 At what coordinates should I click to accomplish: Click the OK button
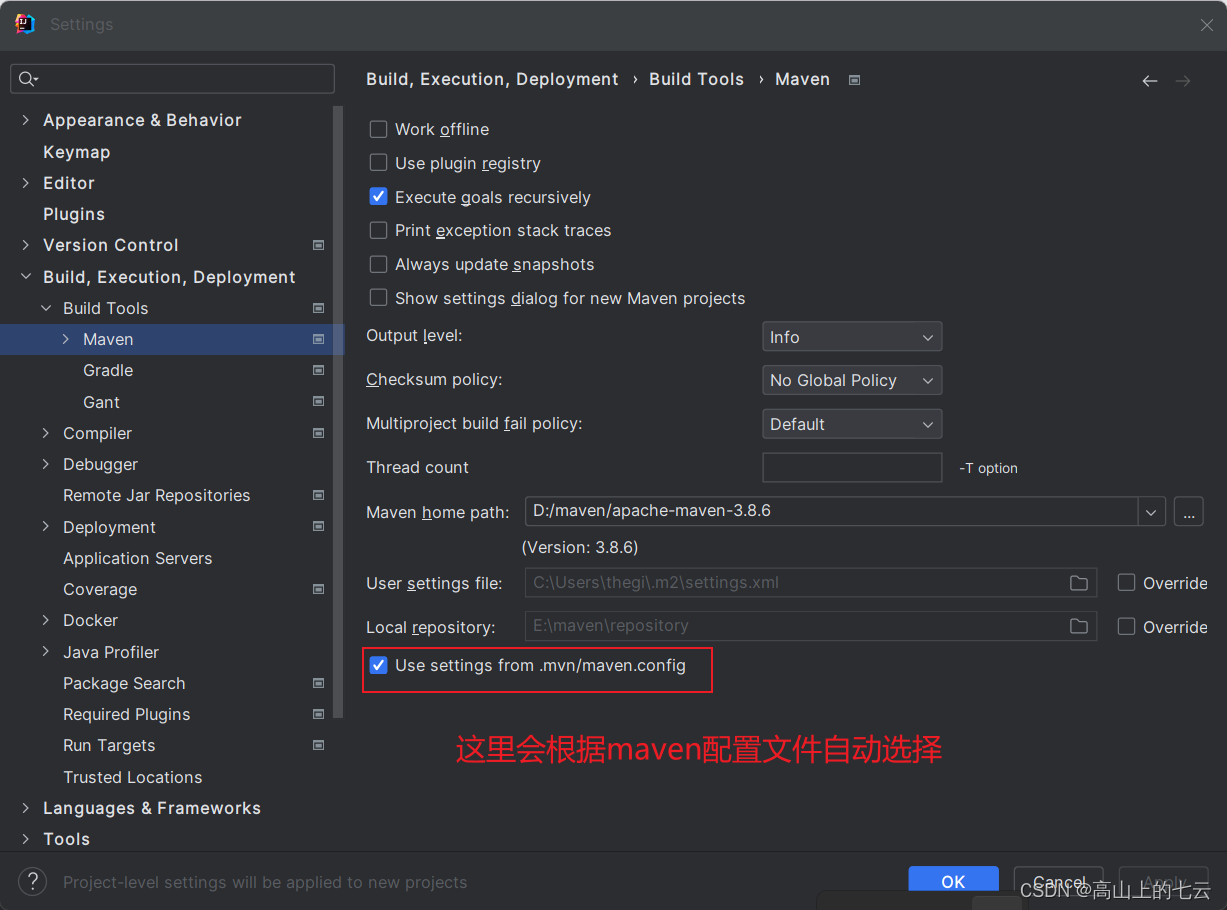[954, 881]
